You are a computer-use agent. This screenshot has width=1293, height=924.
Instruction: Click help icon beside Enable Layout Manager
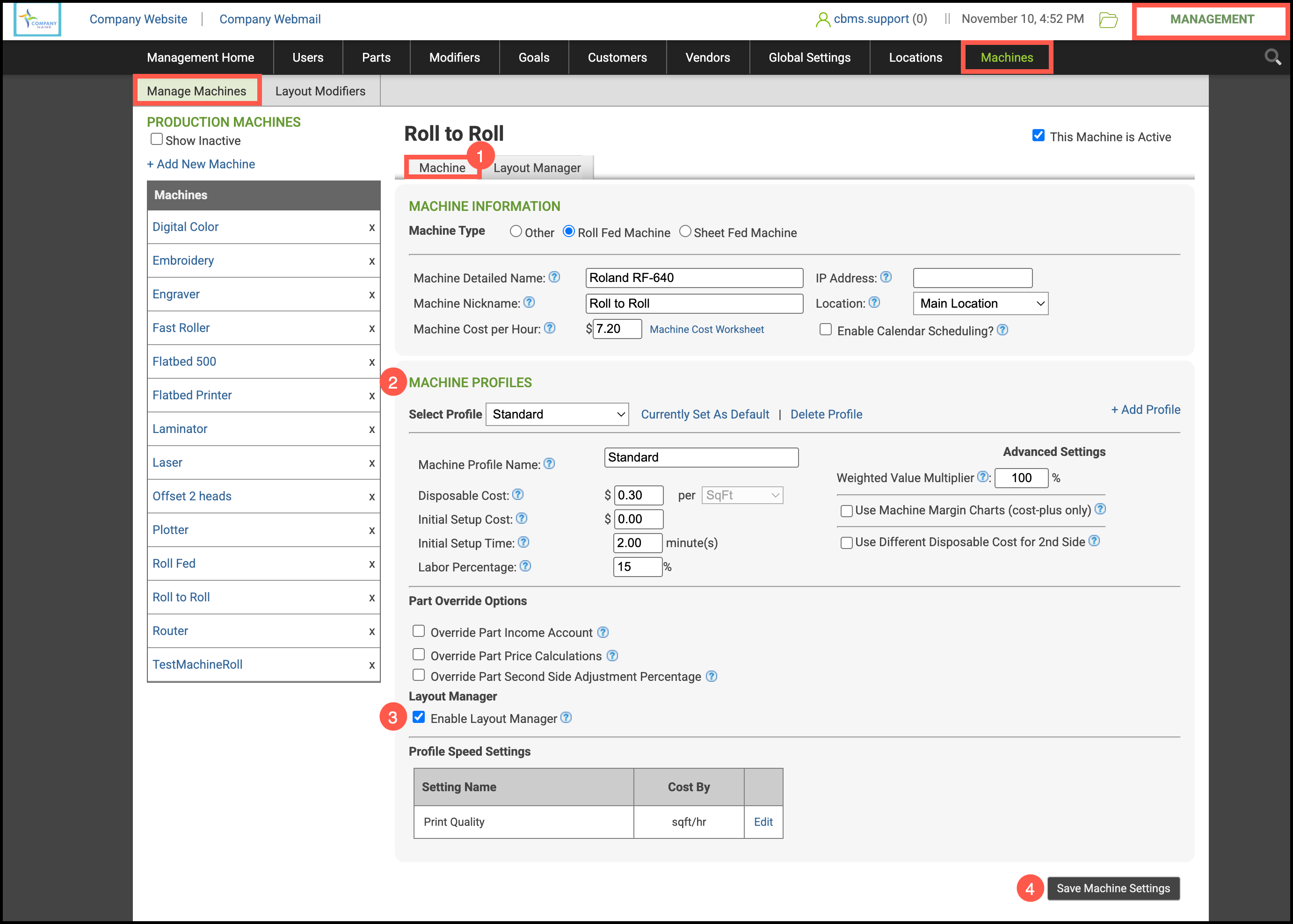pos(566,717)
